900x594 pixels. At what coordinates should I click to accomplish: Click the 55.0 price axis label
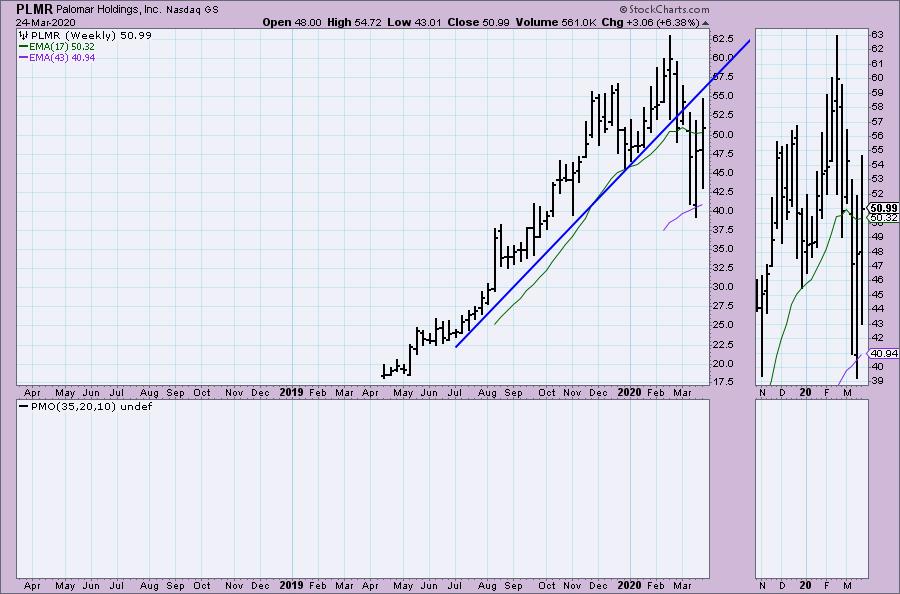[x=723, y=95]
